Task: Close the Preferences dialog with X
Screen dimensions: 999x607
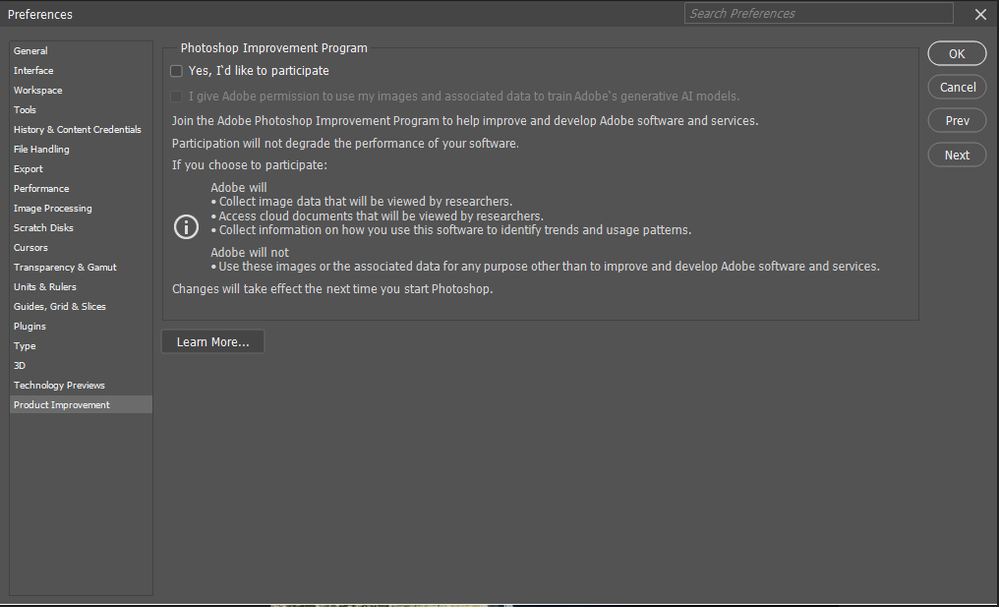Action: coord(981,14)
